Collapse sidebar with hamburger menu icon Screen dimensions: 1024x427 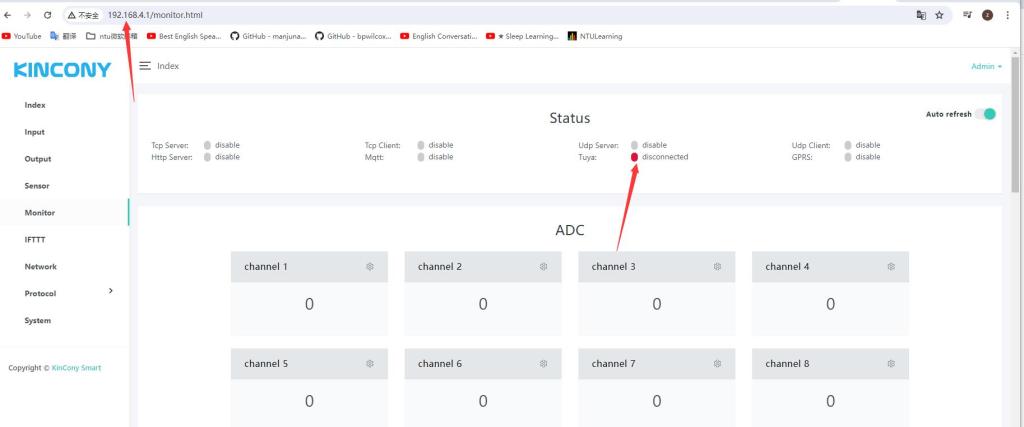145,65
